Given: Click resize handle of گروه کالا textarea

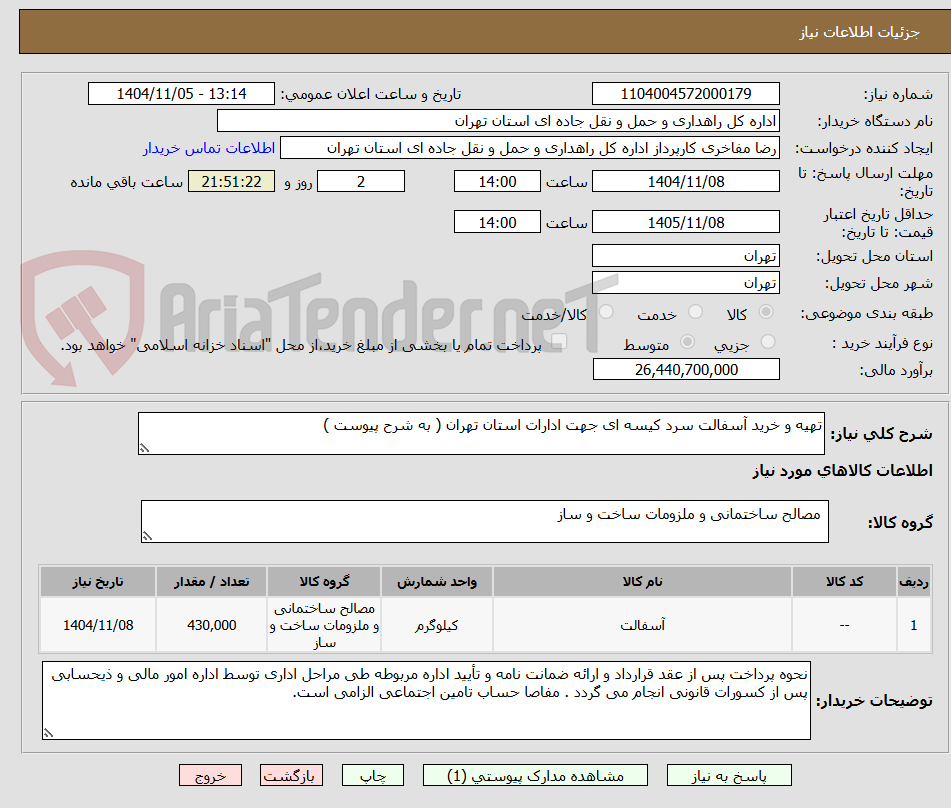Looking at the screenshot, I should point(147,536).
